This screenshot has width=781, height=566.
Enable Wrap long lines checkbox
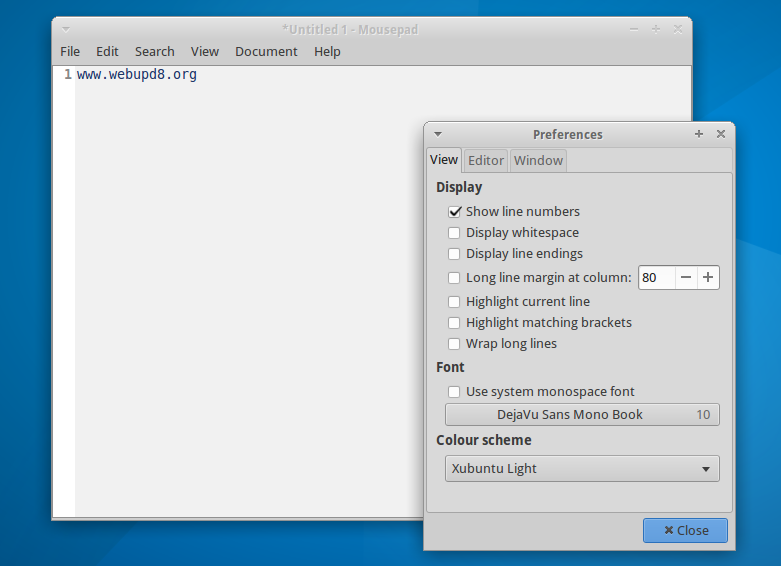[x=454, y=344]
